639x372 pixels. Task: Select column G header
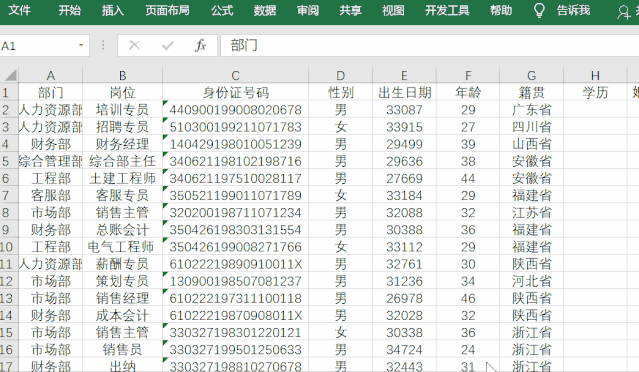click(531, 75)
